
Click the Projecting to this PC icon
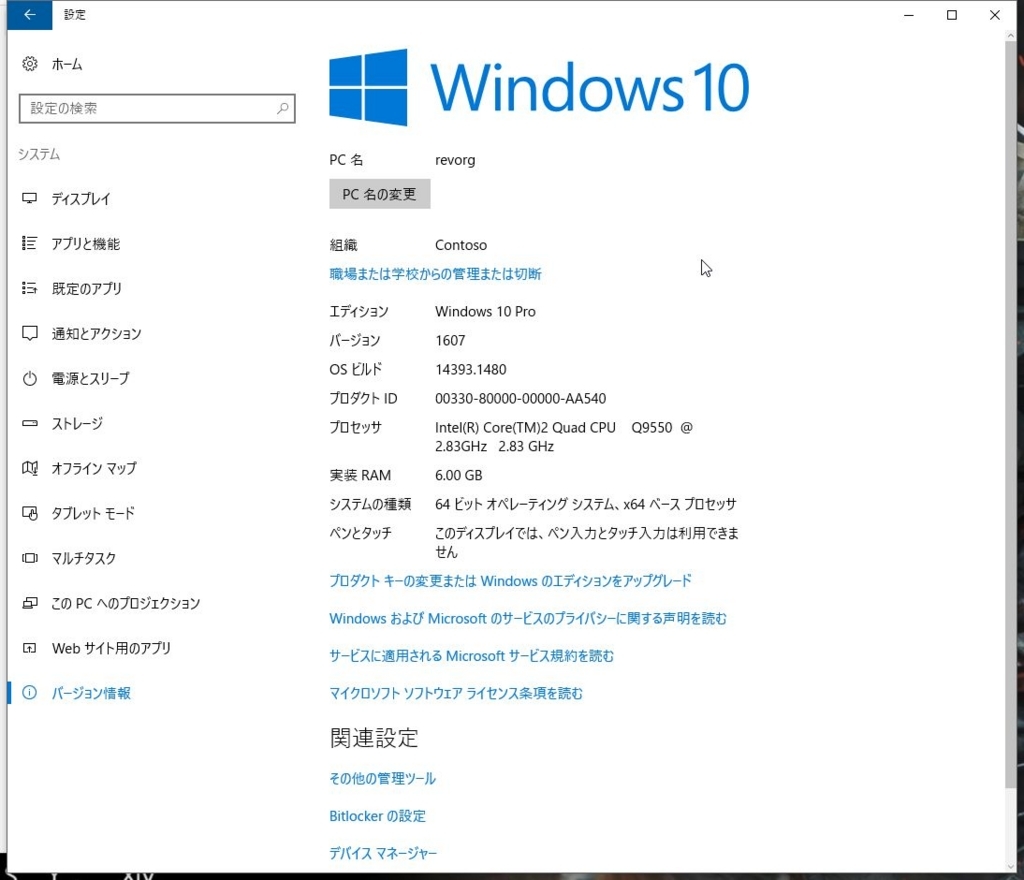pyautogui.click(x=29, y=603)
